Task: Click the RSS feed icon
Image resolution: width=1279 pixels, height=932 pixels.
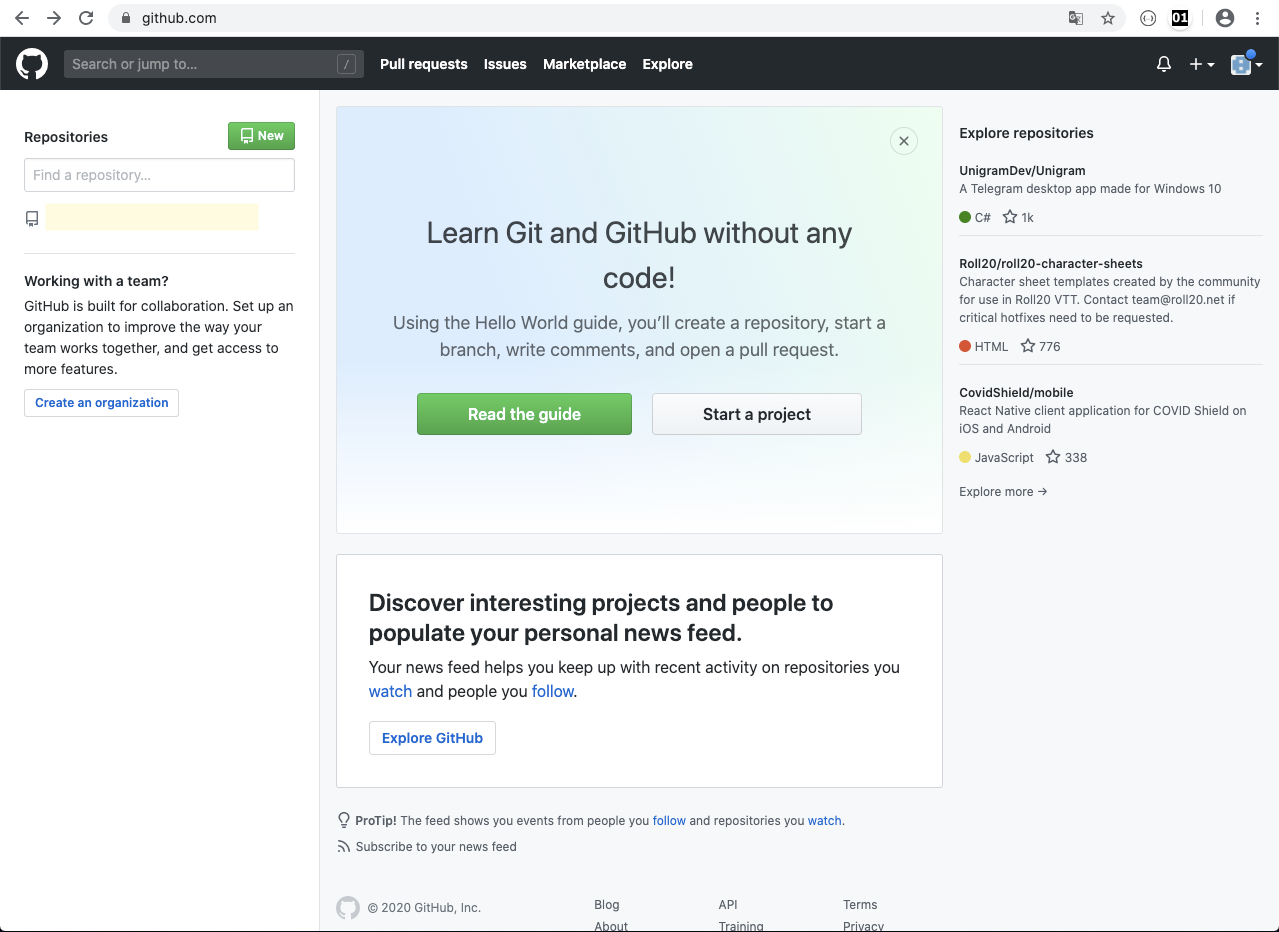Action: (344, 846)
